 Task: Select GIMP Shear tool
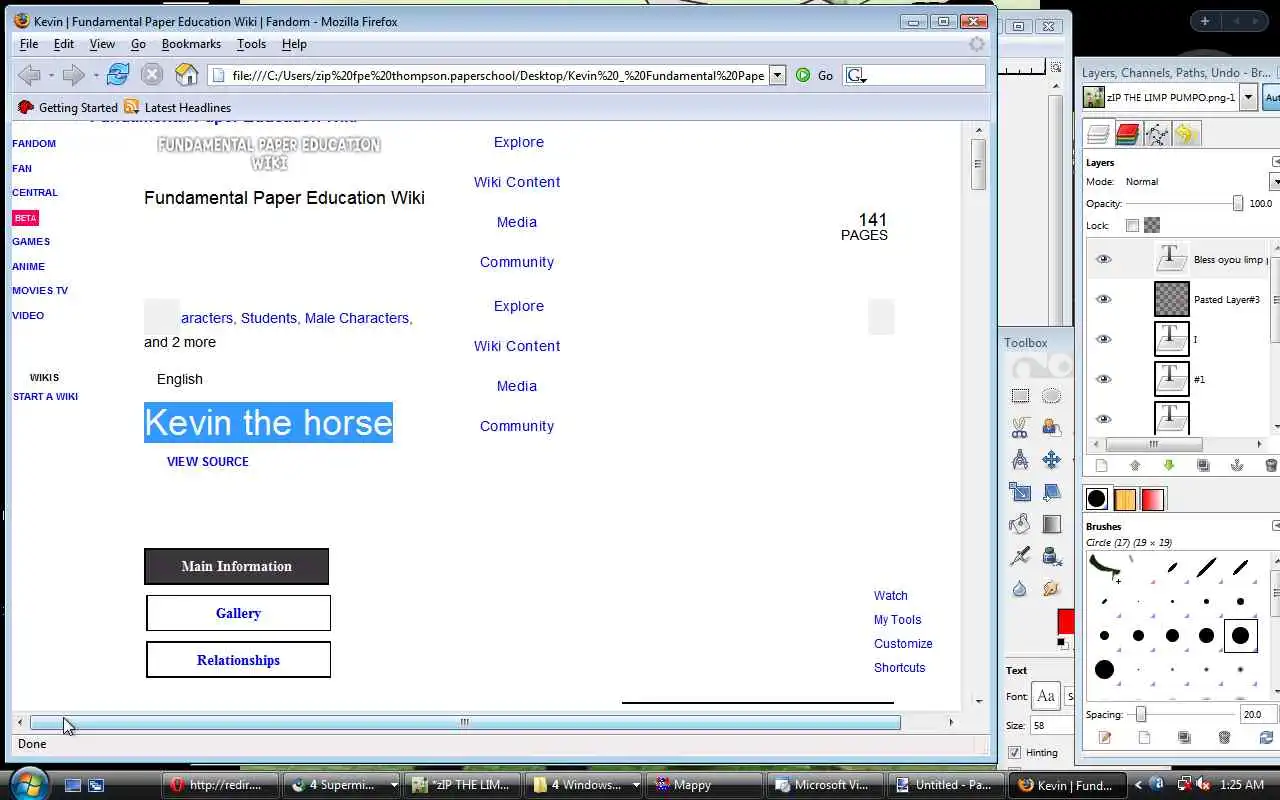pyautogui.click(x=1051, y=492)
